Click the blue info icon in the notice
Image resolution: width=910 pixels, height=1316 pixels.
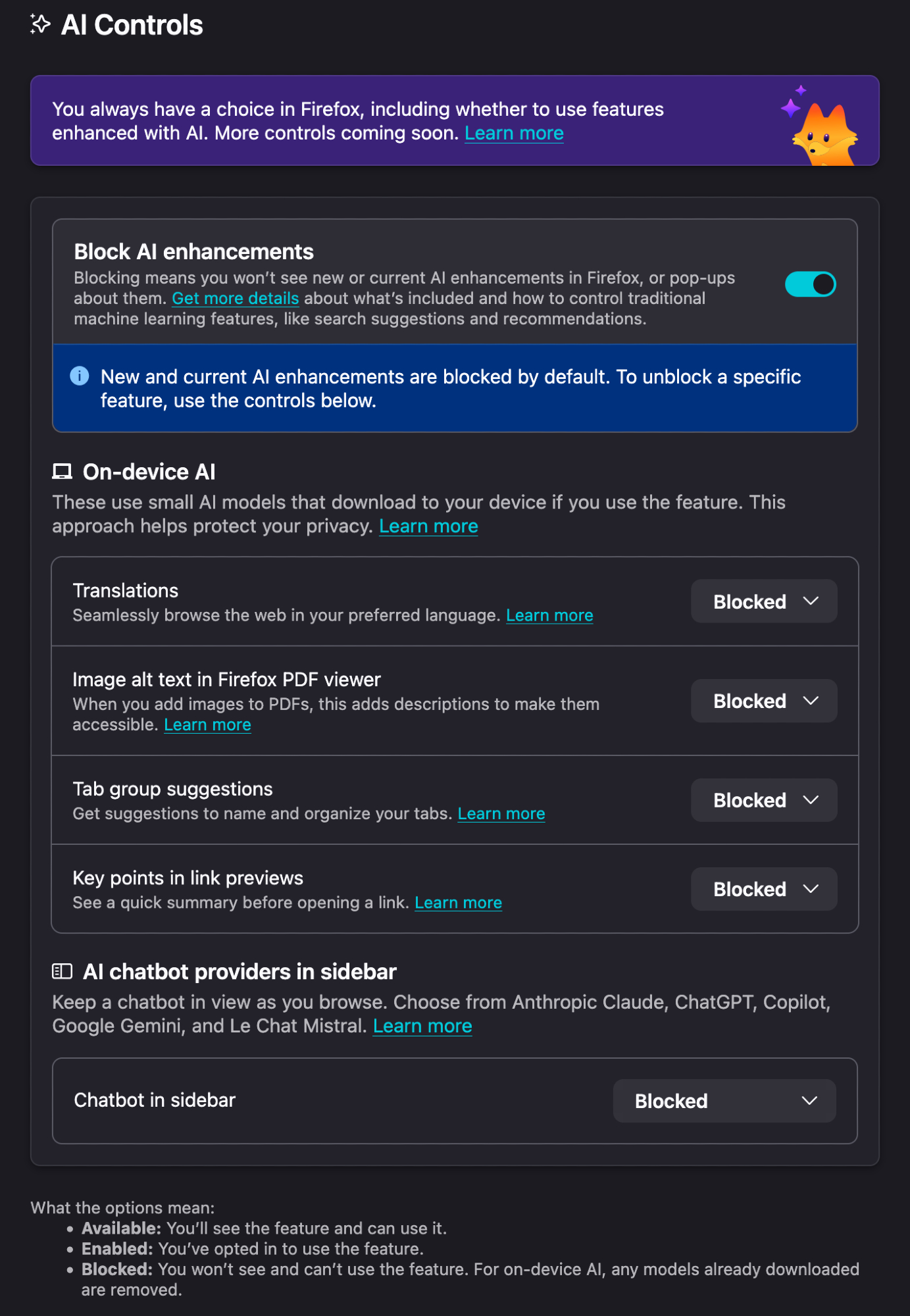click(80, 376)
